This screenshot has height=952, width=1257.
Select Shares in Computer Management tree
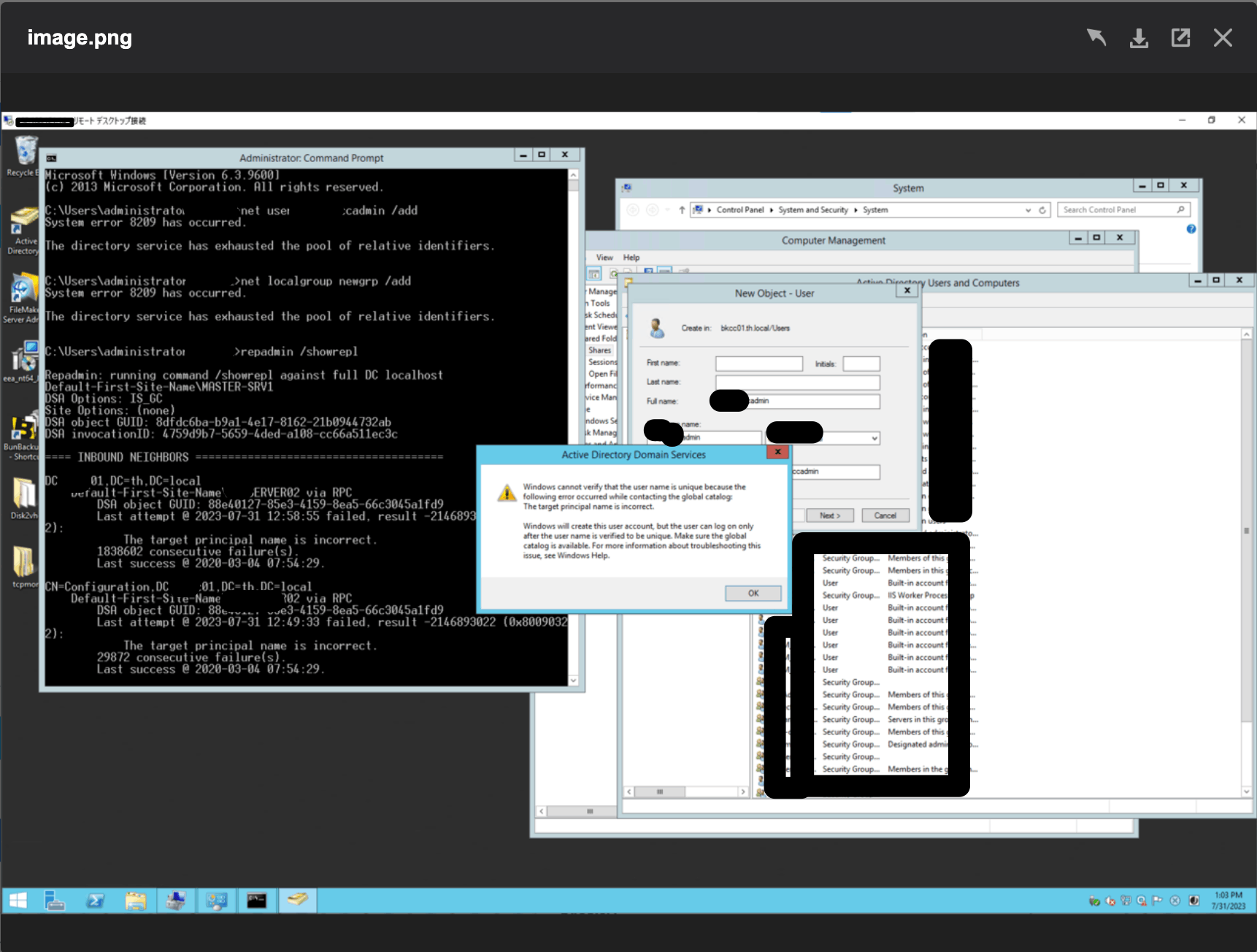599,350
